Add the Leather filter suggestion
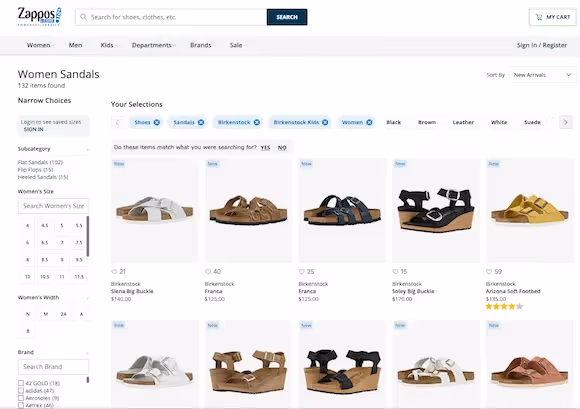This screenshot has height=409, width=580. (463, 122)
